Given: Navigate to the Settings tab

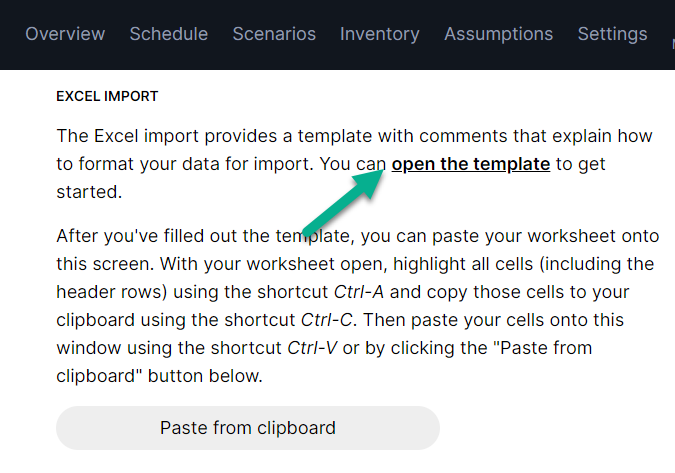Looking at the screenshot, I should pyautogui.click(x=612, y=34).
